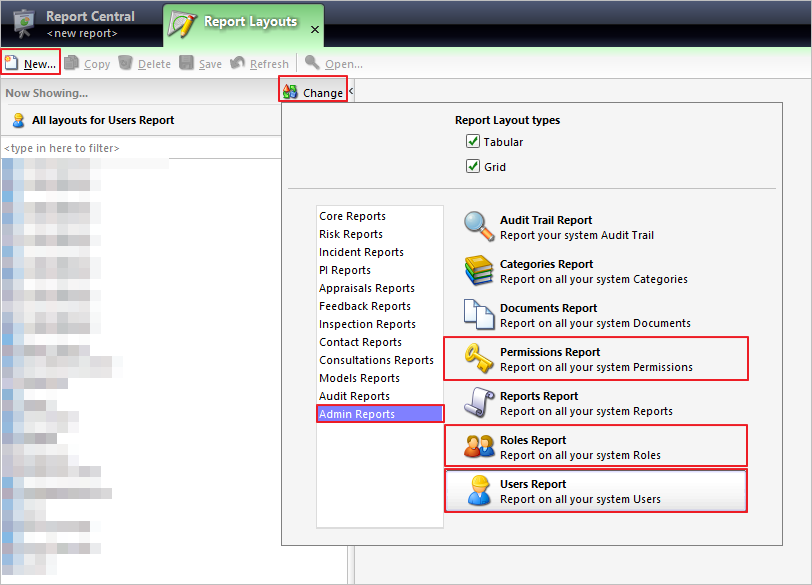Click the Open magnifier icon
The height and width of the screenshot is (585, 812).
(x=312, y=63)
